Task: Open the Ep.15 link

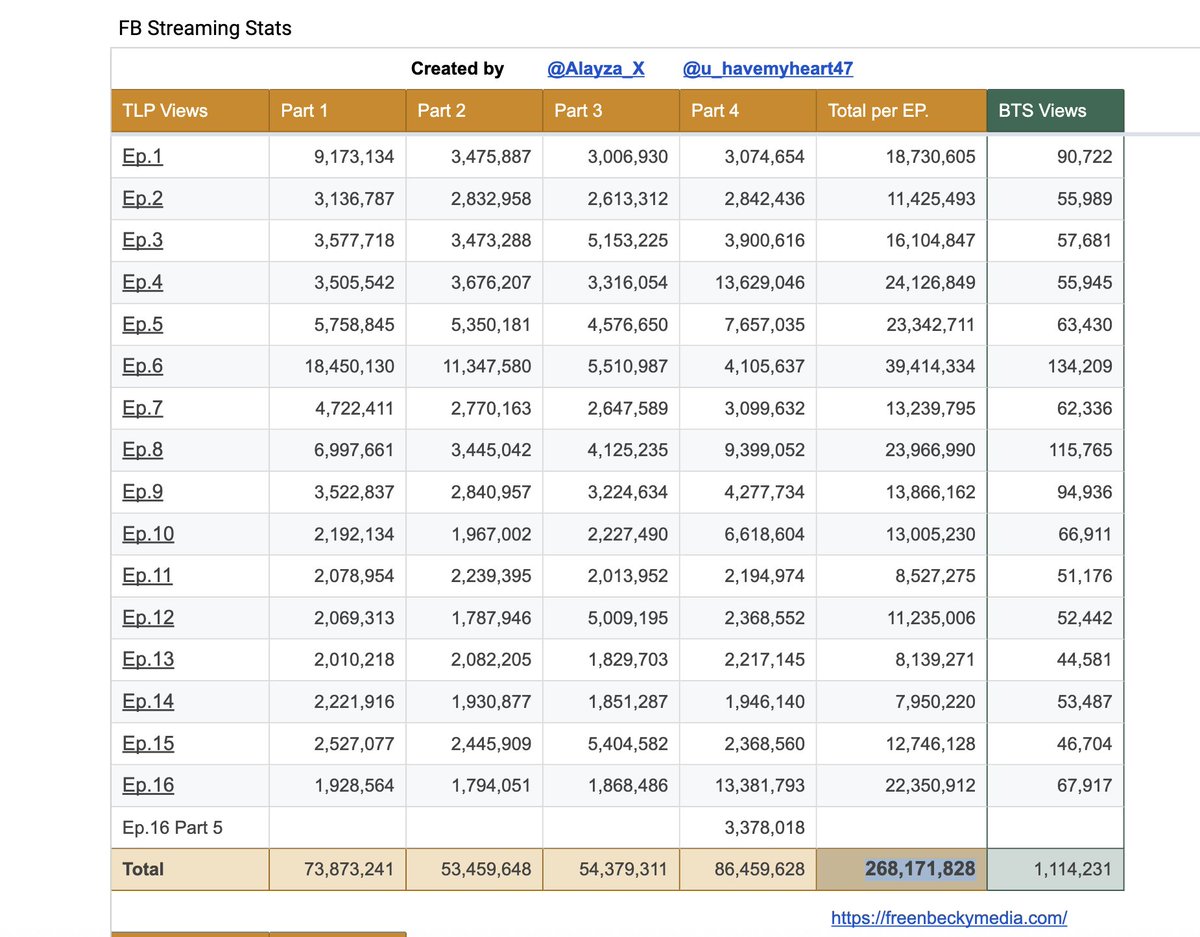Action: 148,744
